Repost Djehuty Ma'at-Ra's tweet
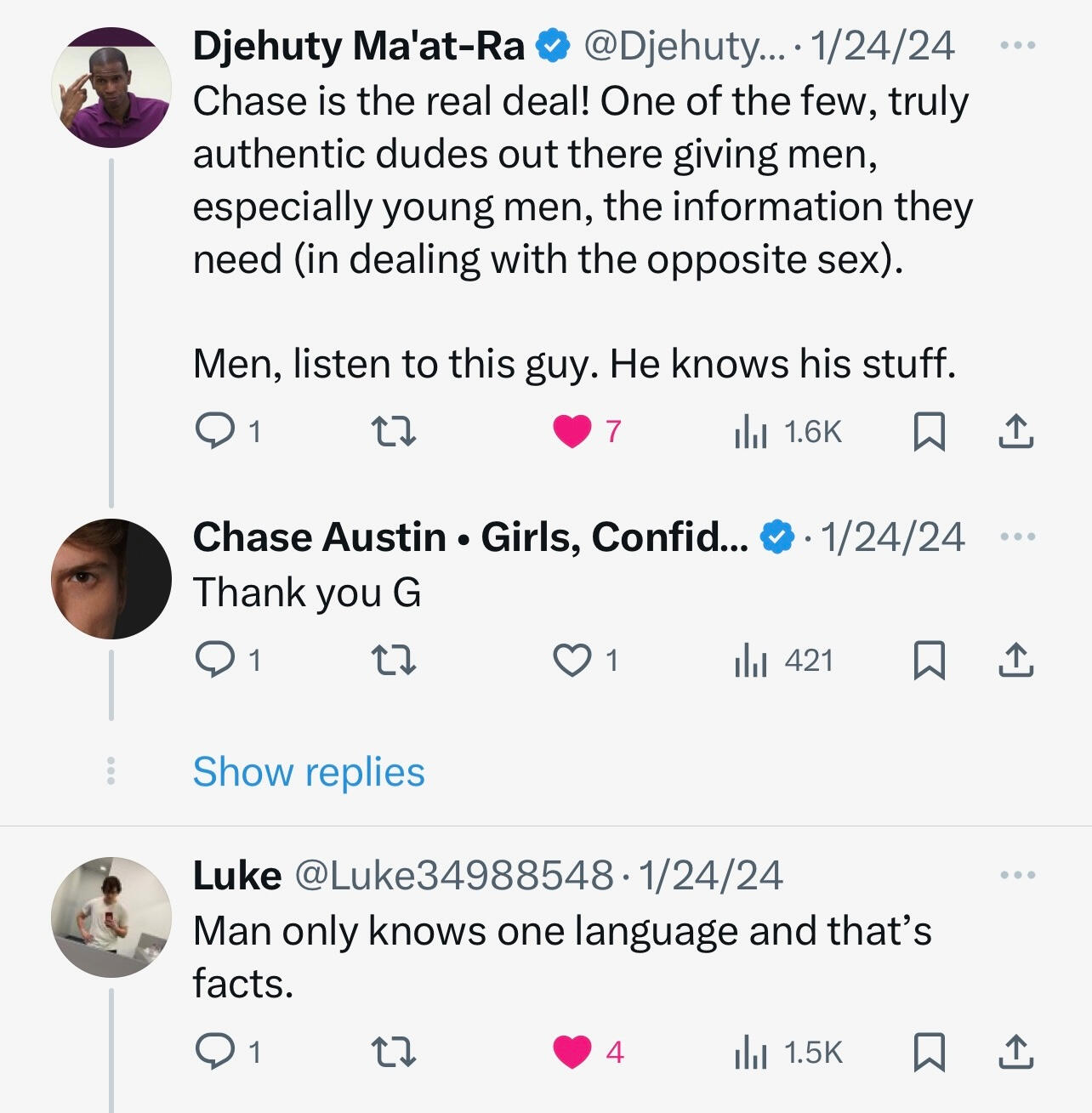 [x=395, y=431]
